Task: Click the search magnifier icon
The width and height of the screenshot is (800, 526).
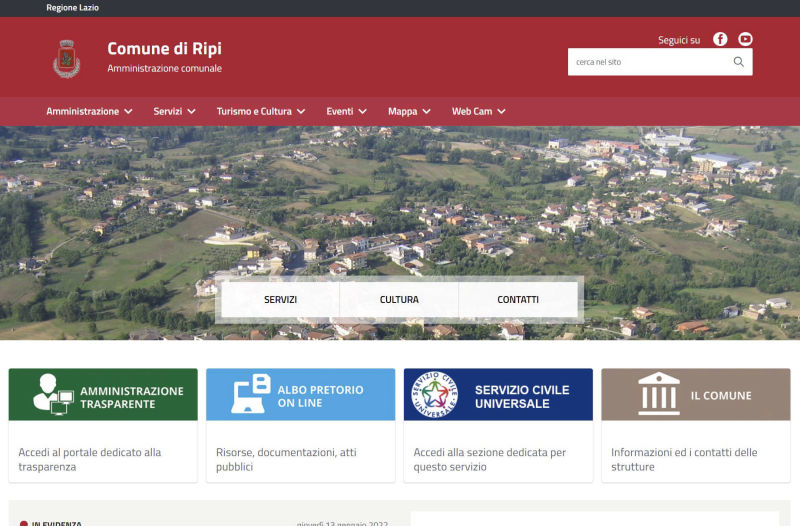Action: [738, 62]
